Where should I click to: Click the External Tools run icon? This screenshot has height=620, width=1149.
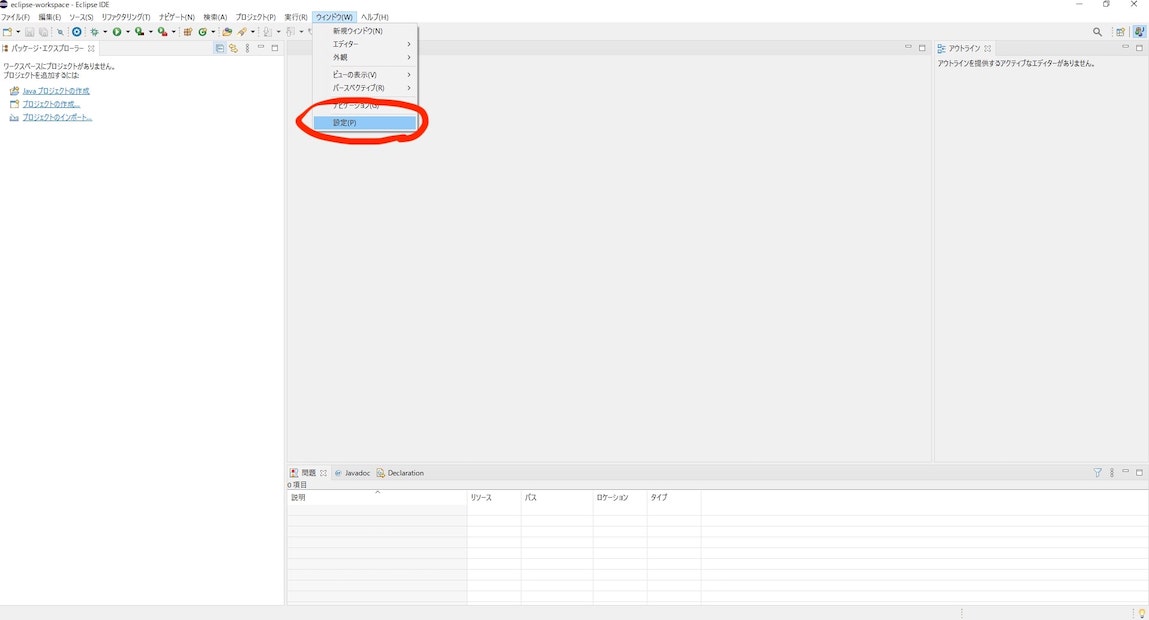click(163, 32)
